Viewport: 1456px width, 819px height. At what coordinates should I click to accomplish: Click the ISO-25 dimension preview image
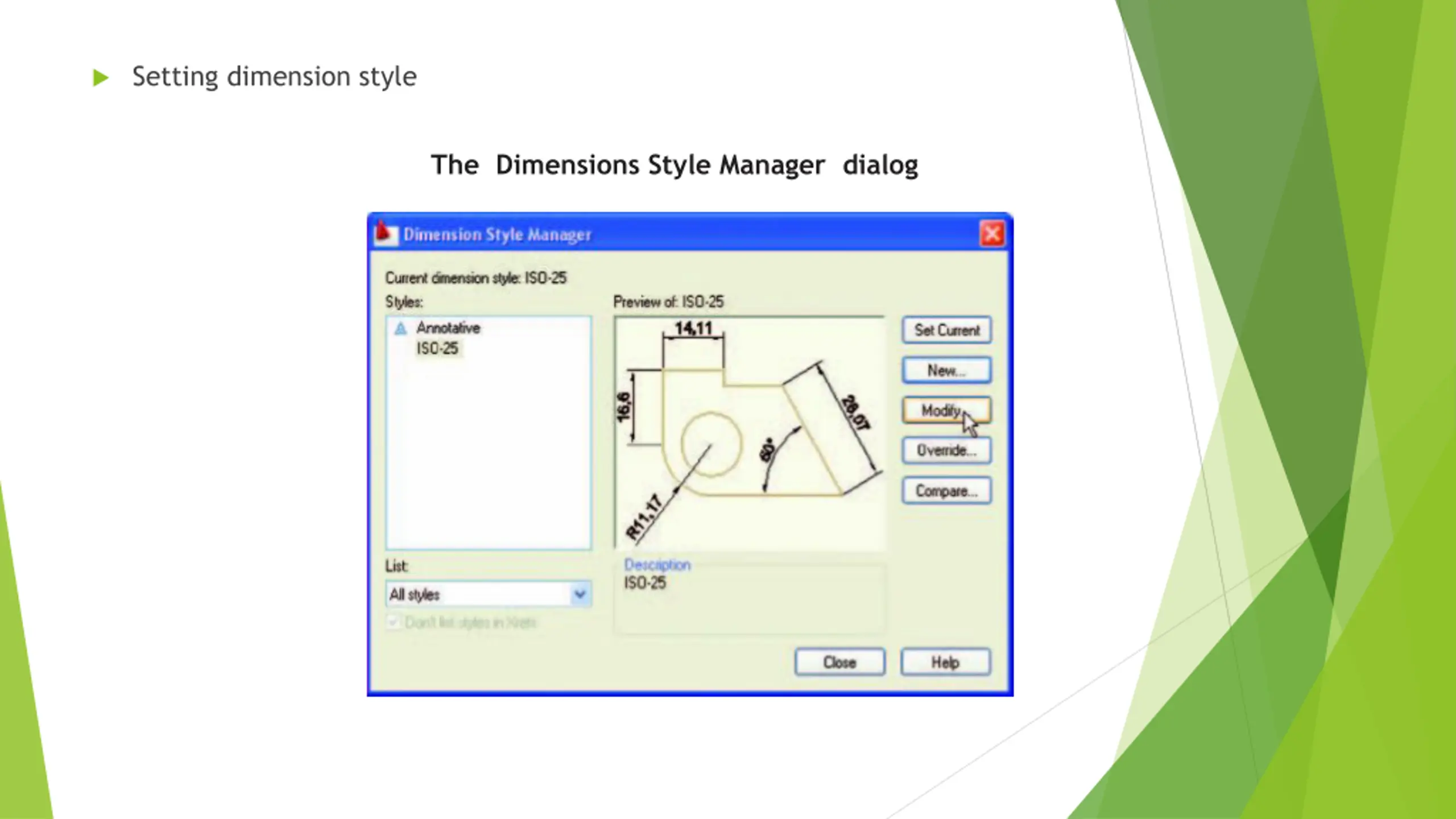pyautogui.click(x=750, y=432)
